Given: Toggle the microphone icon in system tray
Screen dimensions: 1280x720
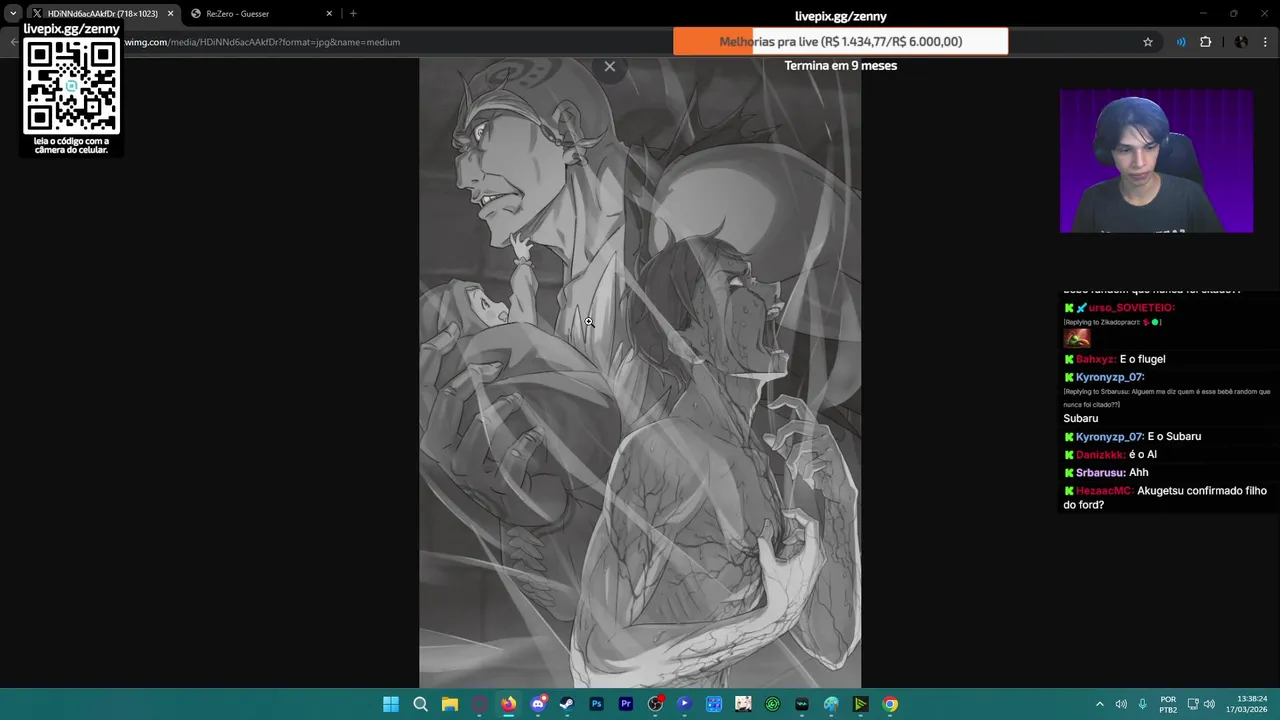Looking at the screenshot, I should (1142, 704).
